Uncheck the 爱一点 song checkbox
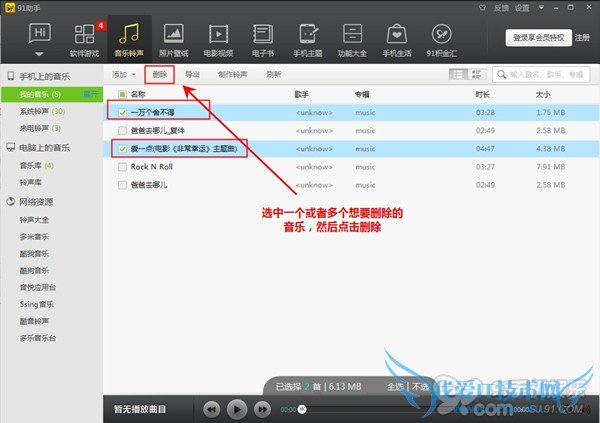The image size is (600, 423). [x=122, y=149]
